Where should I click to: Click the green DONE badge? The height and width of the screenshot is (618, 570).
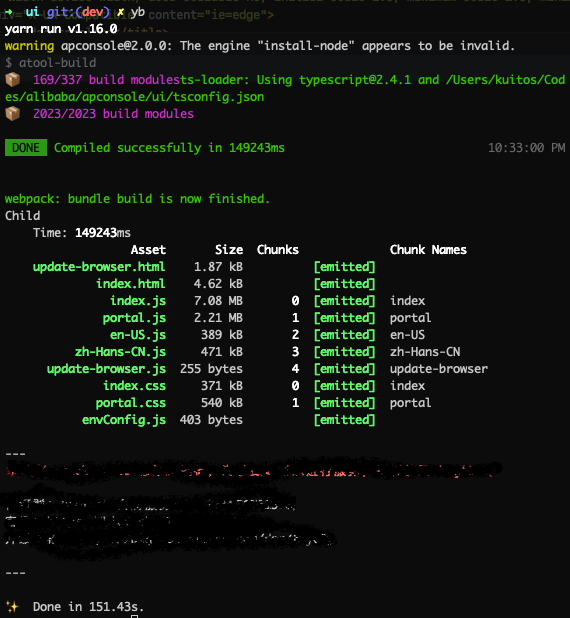(x=26, y=148)
